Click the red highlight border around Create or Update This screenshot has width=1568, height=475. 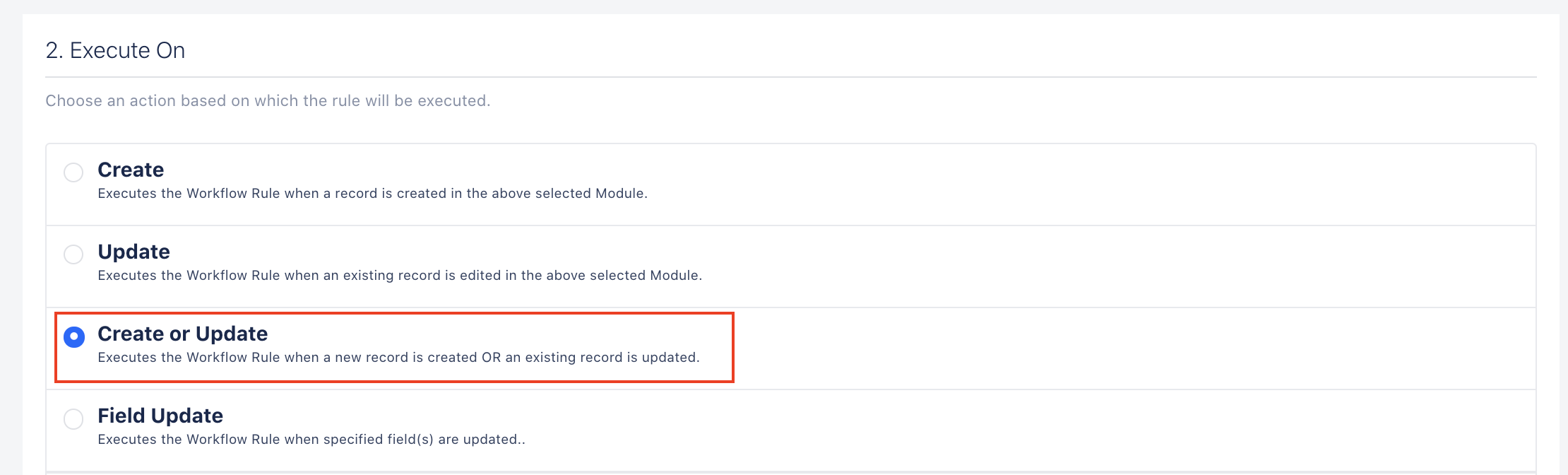(394, 313)
